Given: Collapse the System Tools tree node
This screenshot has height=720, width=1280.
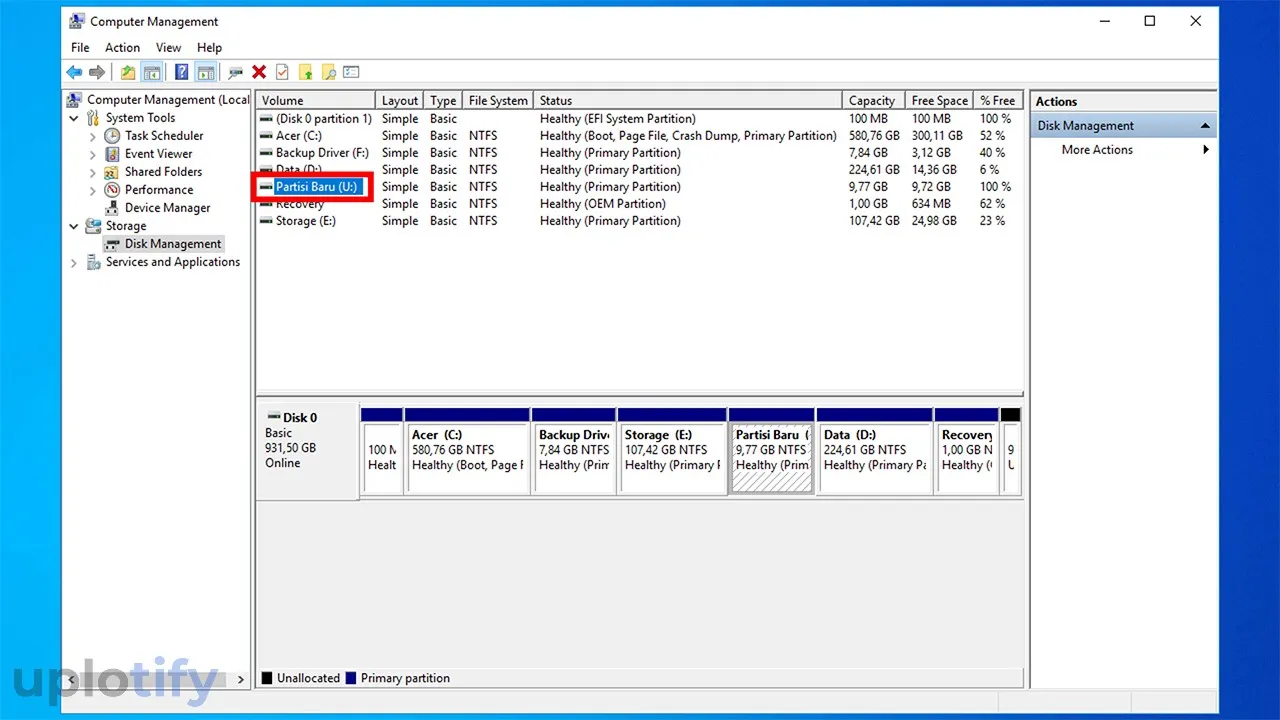Looking at the screenshot, I should click(x=74, y=118).
